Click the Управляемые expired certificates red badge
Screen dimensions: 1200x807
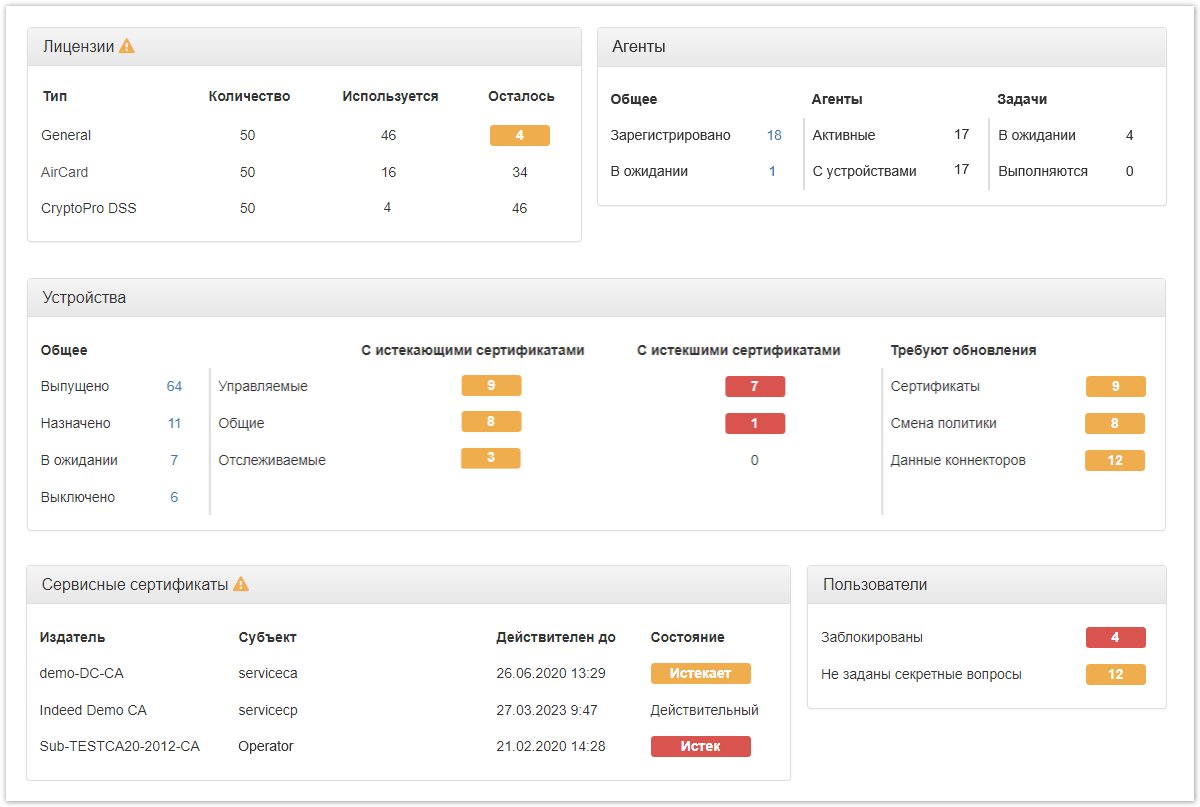(x=754, y=386)
